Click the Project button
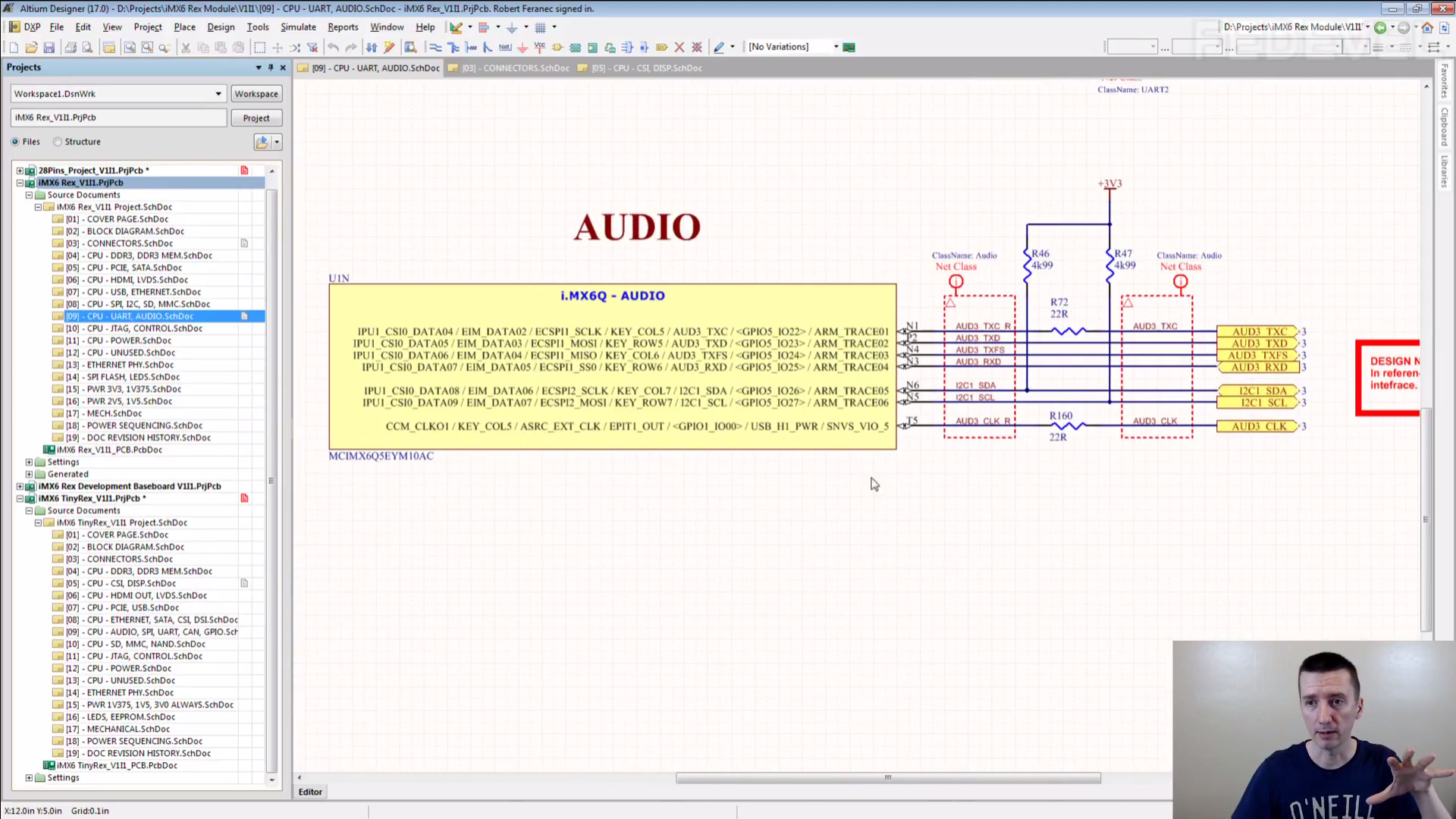 click(x=256, y=118)
